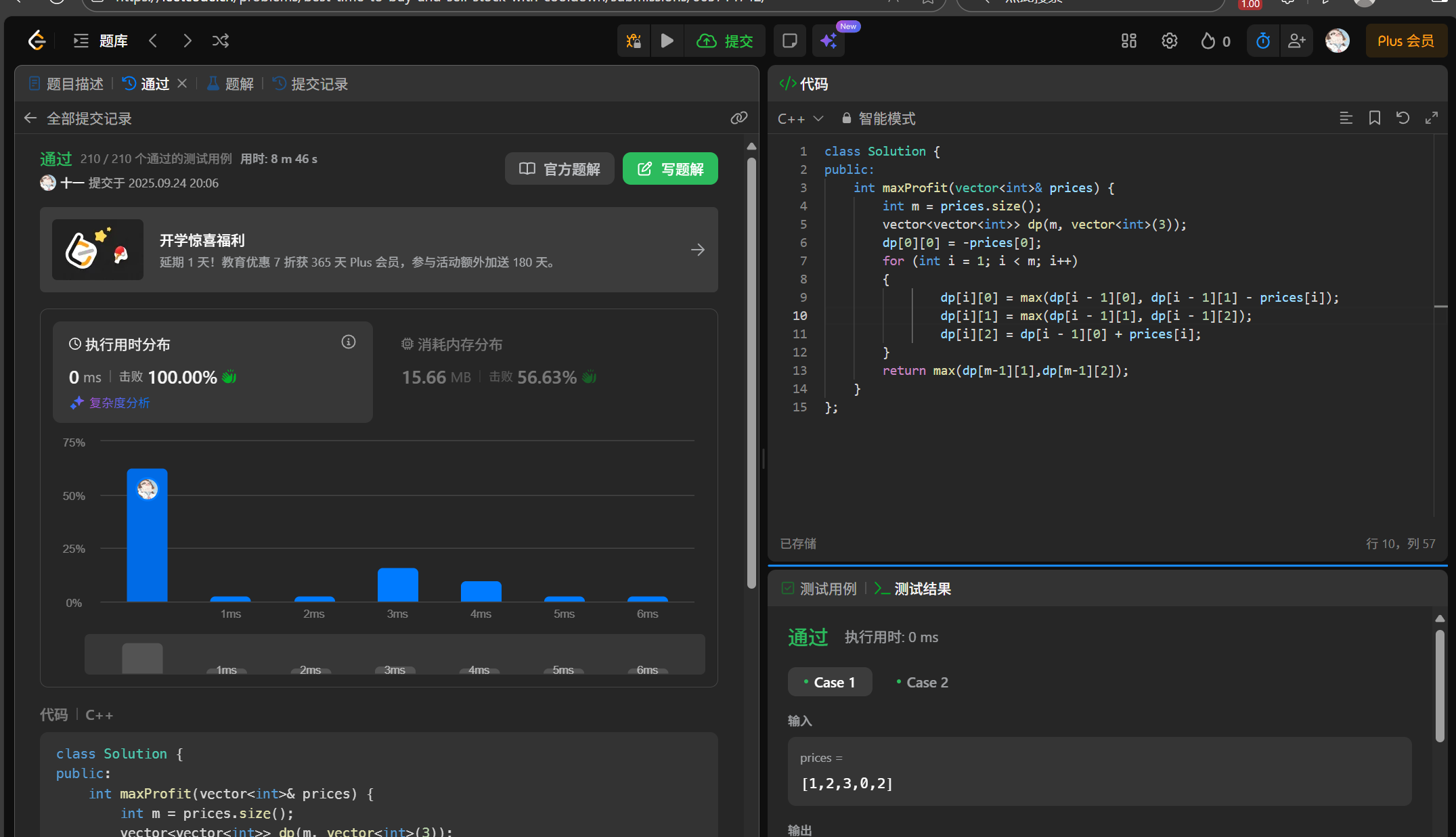Switch to memory distribution panel
This screenshot has height=837, width=1456.
coord(452,345)
